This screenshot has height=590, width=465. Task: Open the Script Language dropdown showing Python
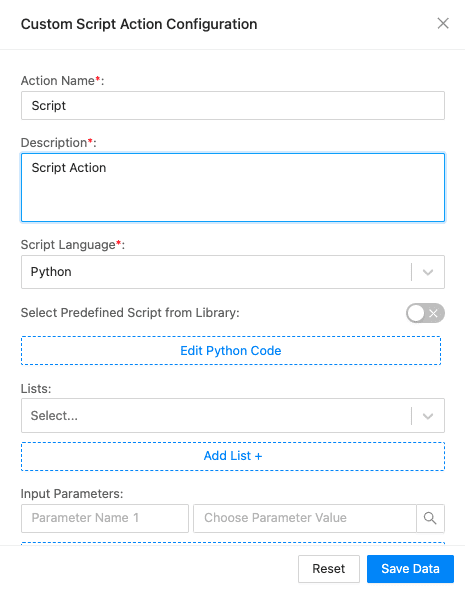(232, 272)
